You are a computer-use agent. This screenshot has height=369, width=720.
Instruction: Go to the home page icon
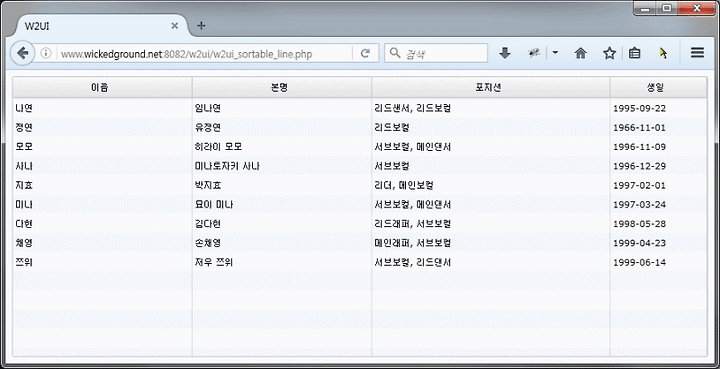(581, 53)
